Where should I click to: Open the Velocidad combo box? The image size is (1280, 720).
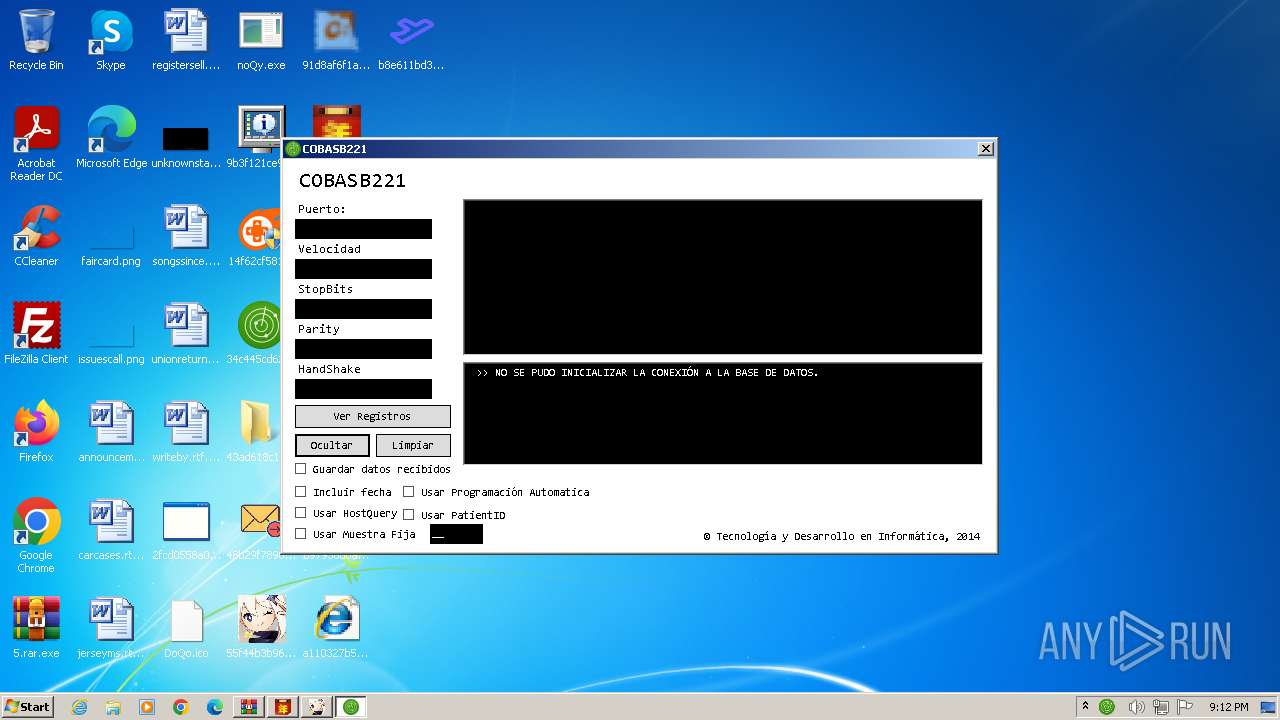click(363, 269)
